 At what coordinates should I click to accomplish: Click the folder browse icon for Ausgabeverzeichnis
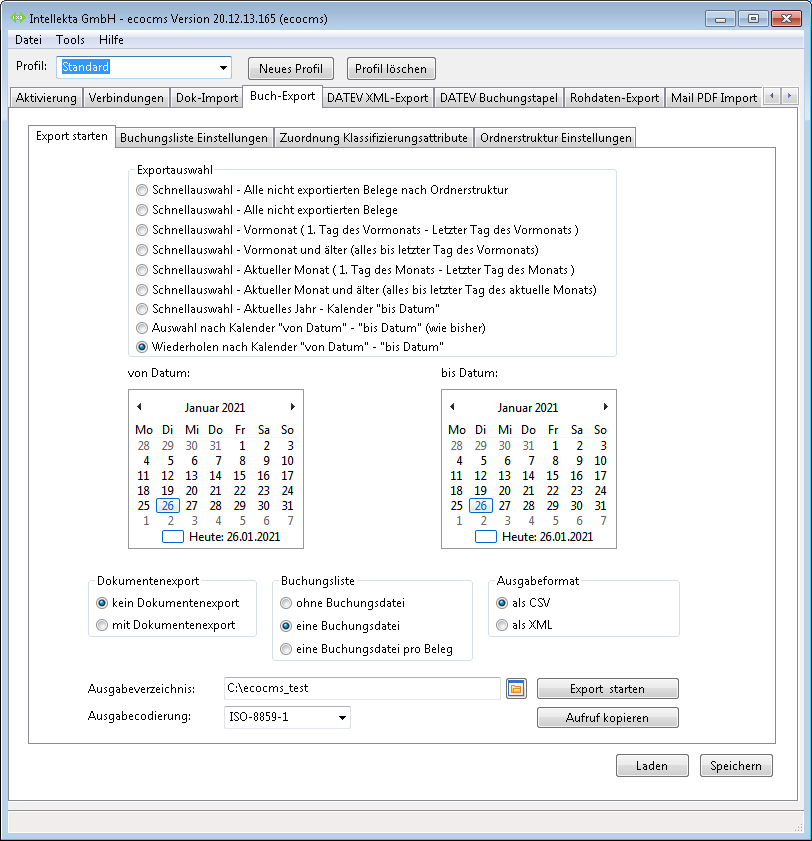pyautogui.click(x=516, y=689)
